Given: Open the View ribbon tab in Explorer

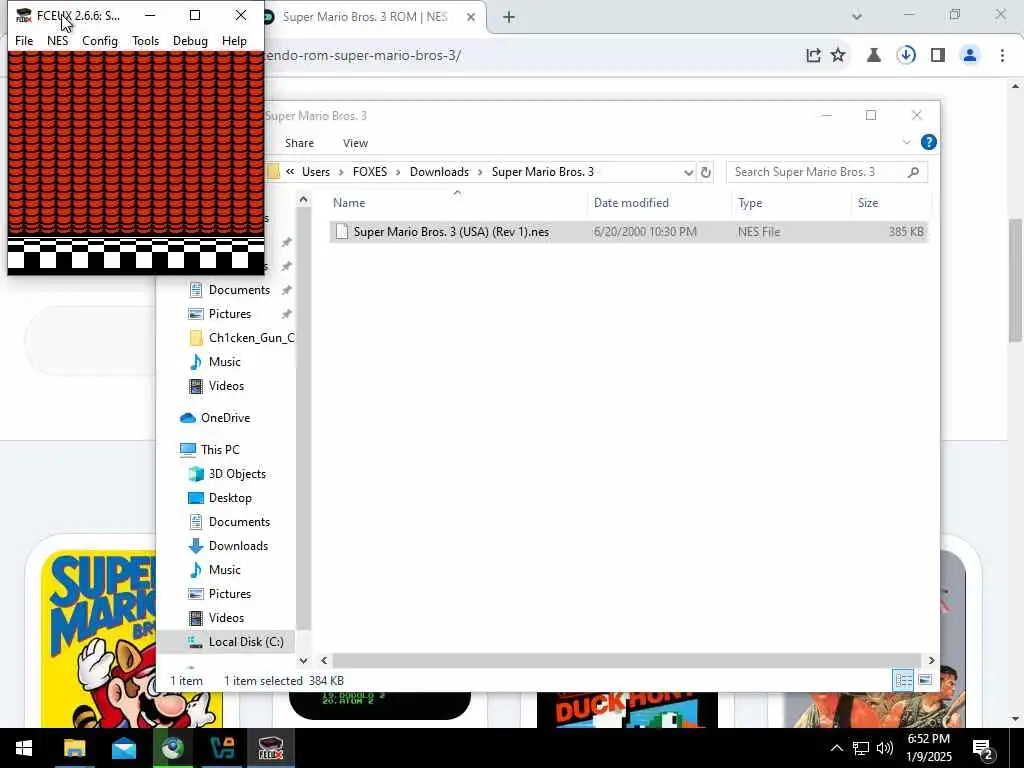Looking at the screenshot, I should click(355, 143).
